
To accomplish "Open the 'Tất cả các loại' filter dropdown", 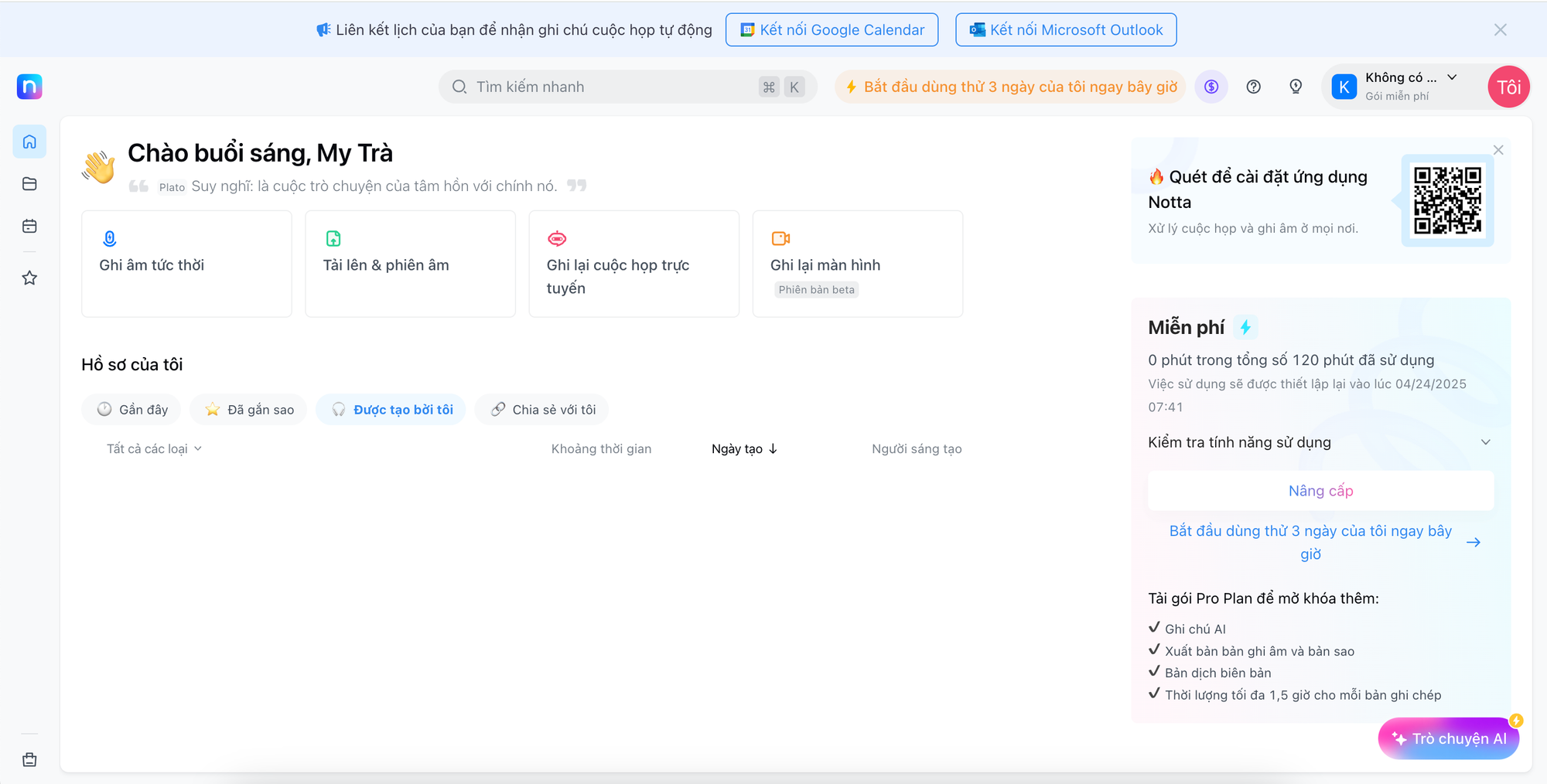I will tap(154, 448).
